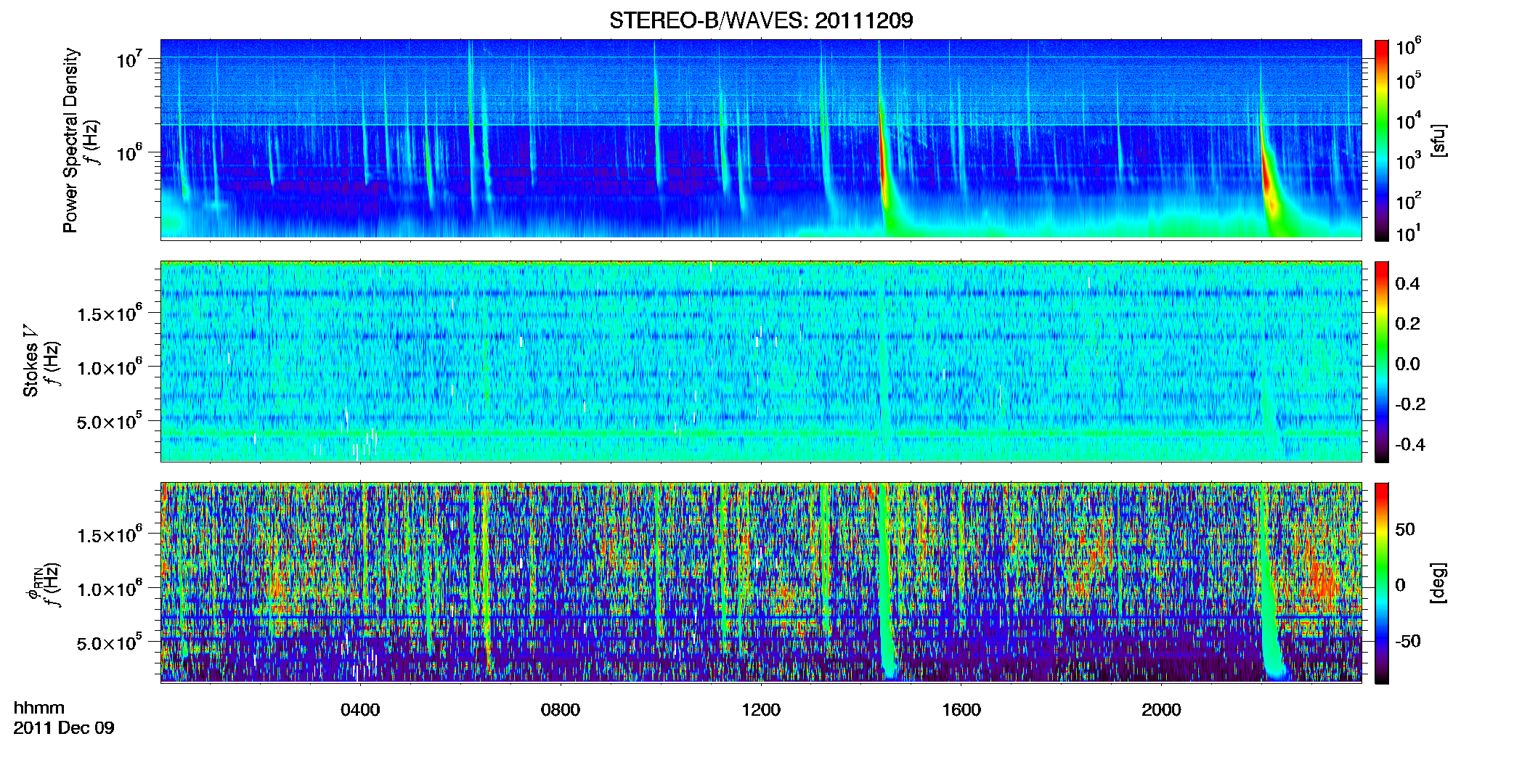This screenshot has width=1522, height=784.
Task: Click the 0800 time tick label
Action: coord(561,709)
